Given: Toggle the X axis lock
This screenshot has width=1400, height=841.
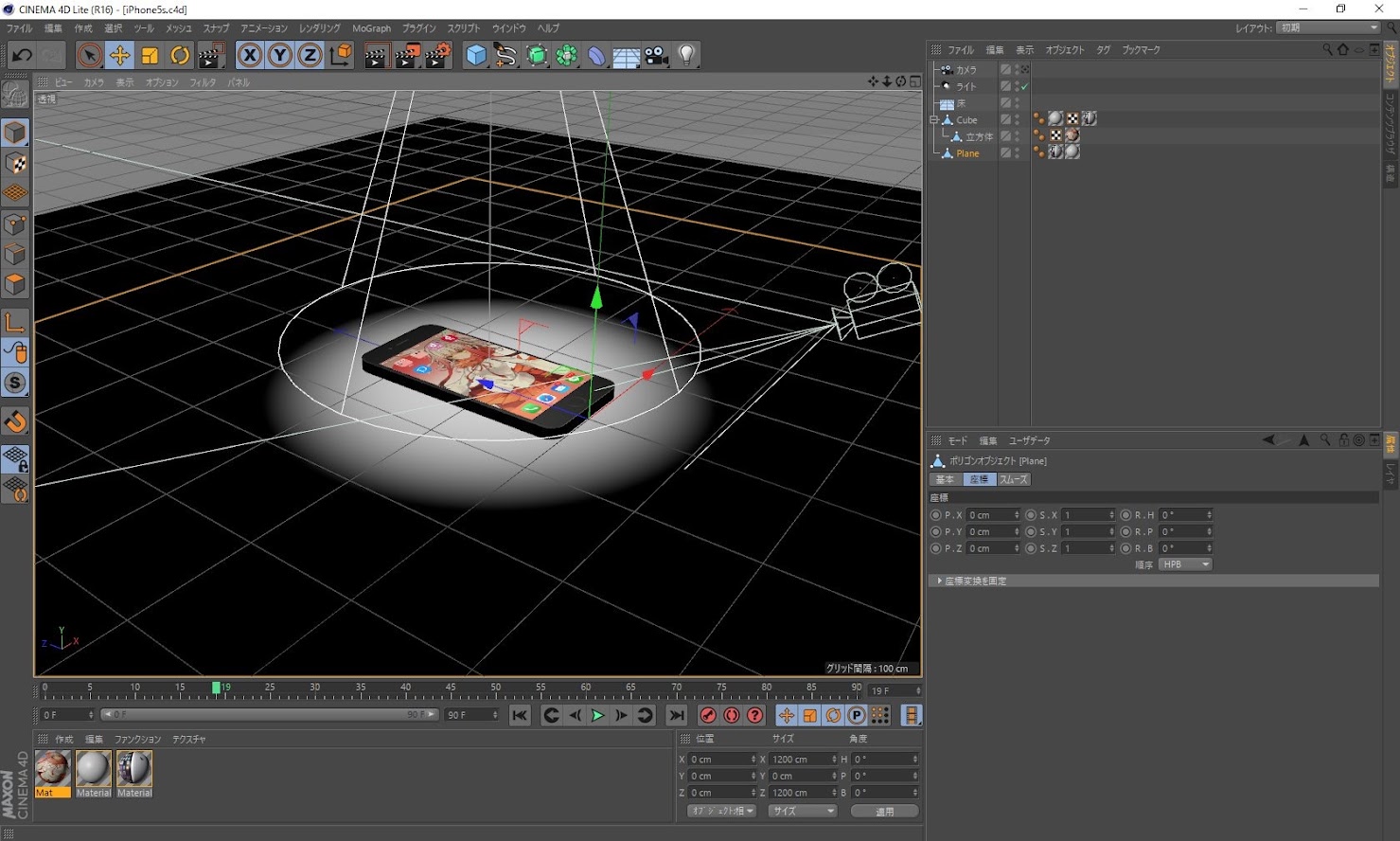Looking at the screenshot, I should click(x=250, y=56).
